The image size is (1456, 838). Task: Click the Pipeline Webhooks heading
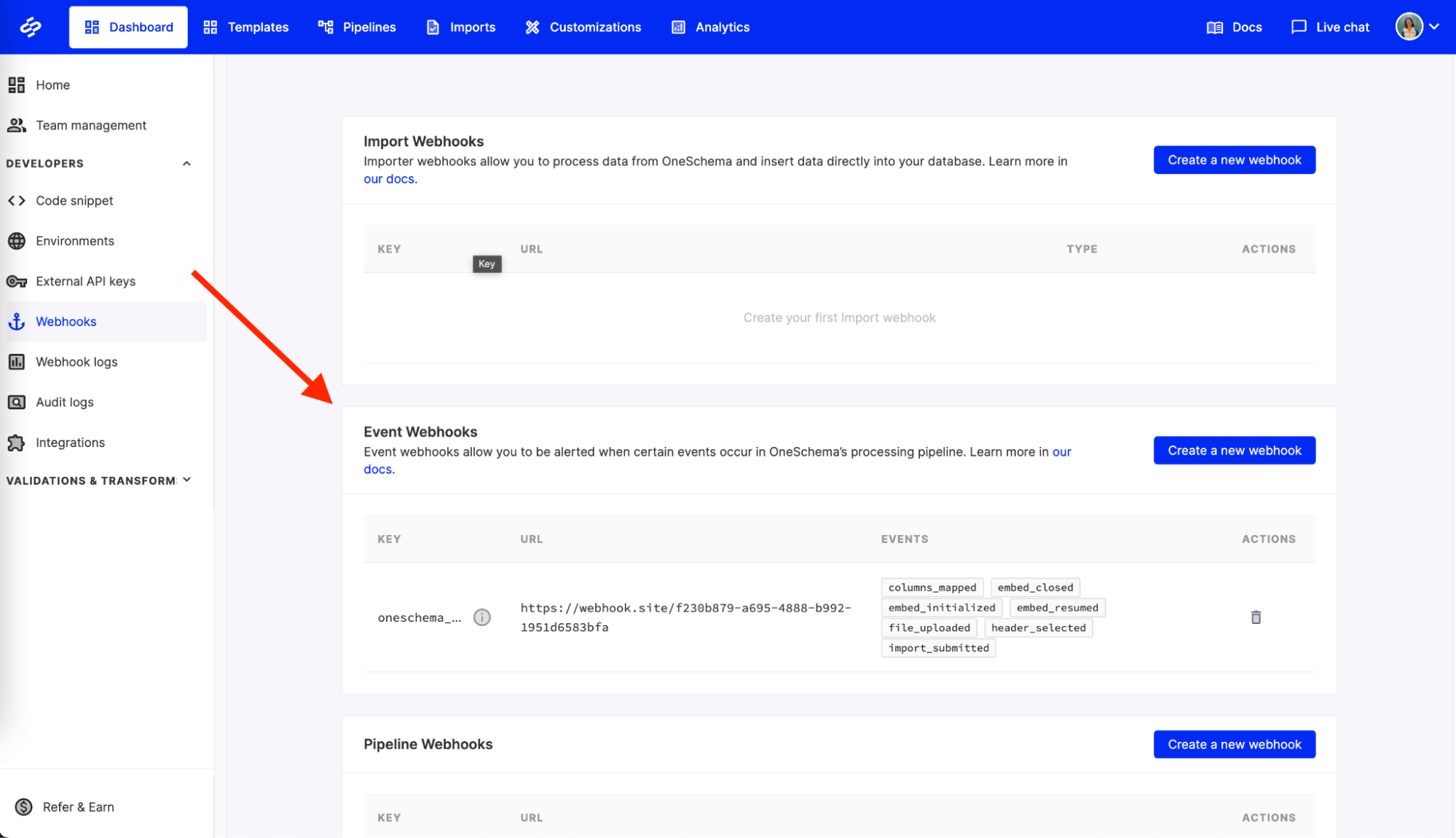(428, 744)
